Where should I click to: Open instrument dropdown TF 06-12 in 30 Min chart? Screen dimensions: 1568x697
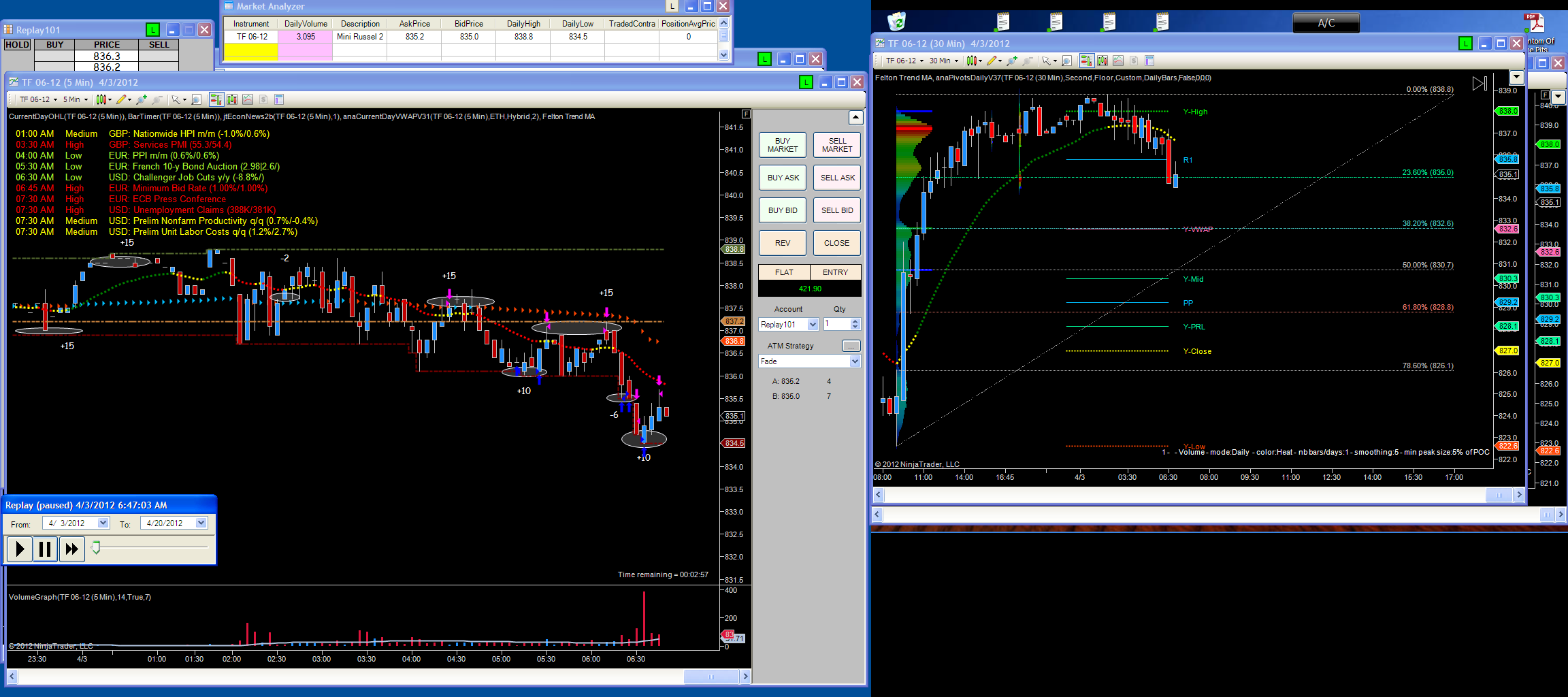pyautogui.click(x=904, y=61)
